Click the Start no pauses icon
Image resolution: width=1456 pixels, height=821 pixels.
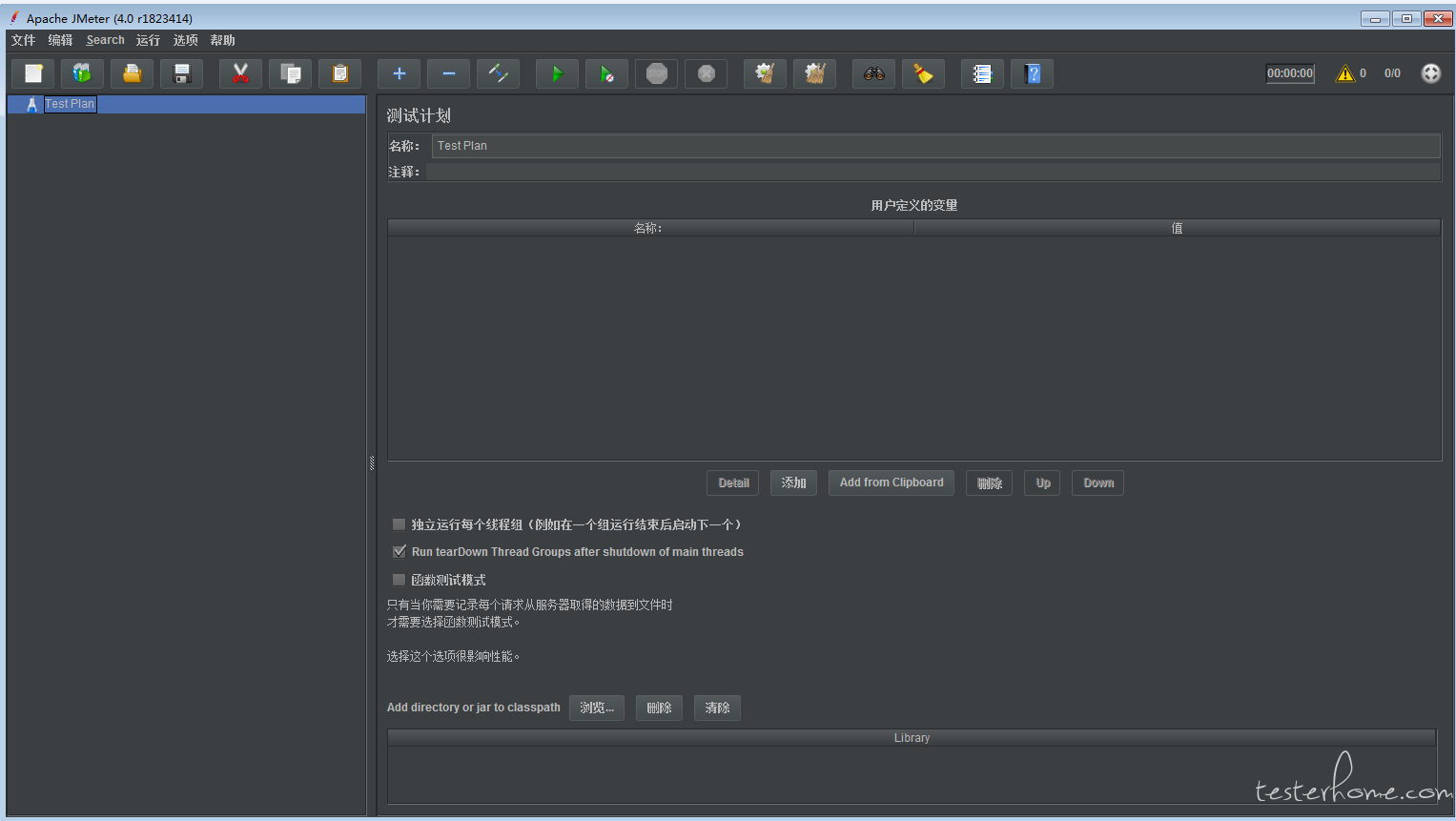point(606,73)
